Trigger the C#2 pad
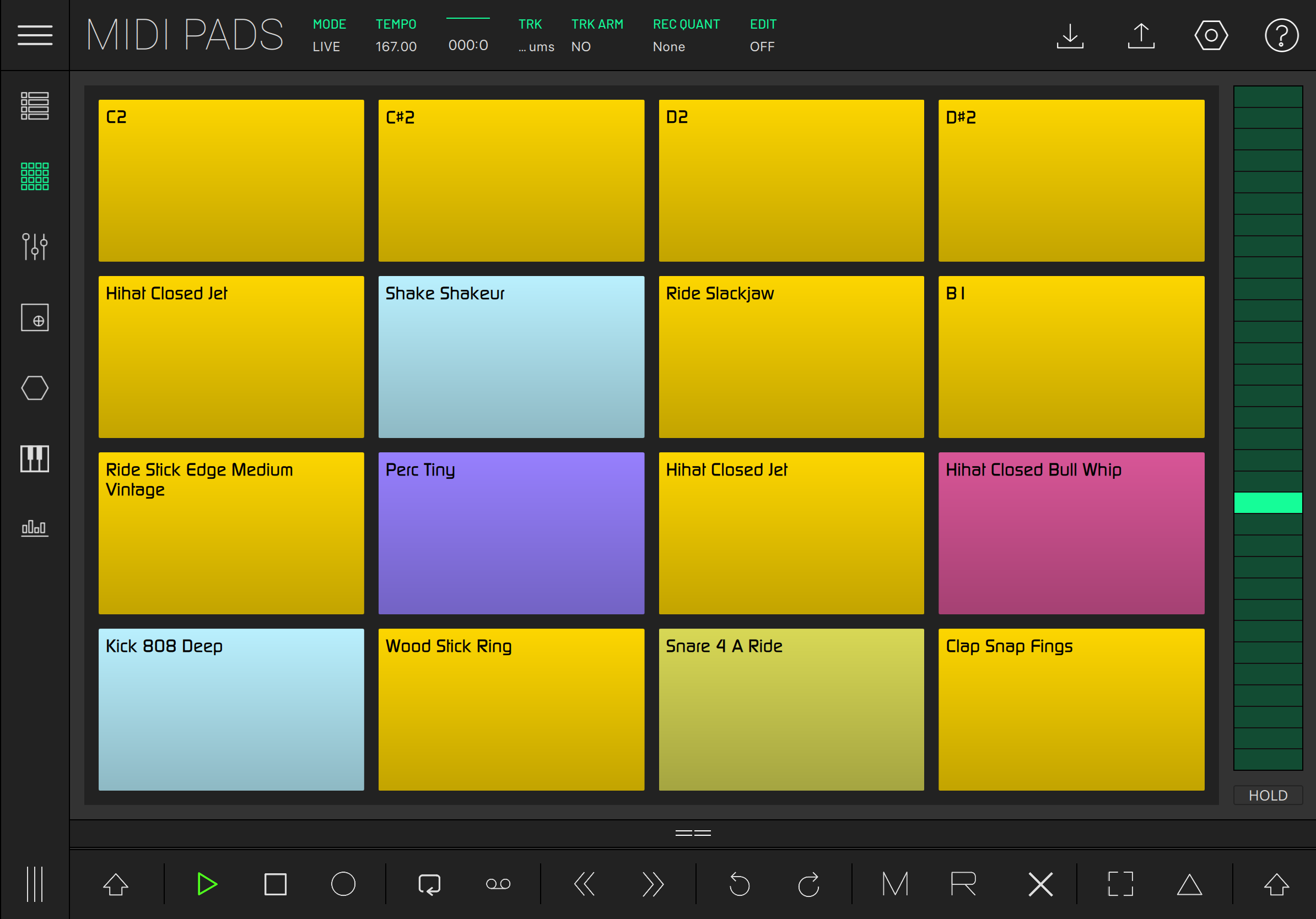This screenshot has width=1316, height=919. (x=511, y=181)
